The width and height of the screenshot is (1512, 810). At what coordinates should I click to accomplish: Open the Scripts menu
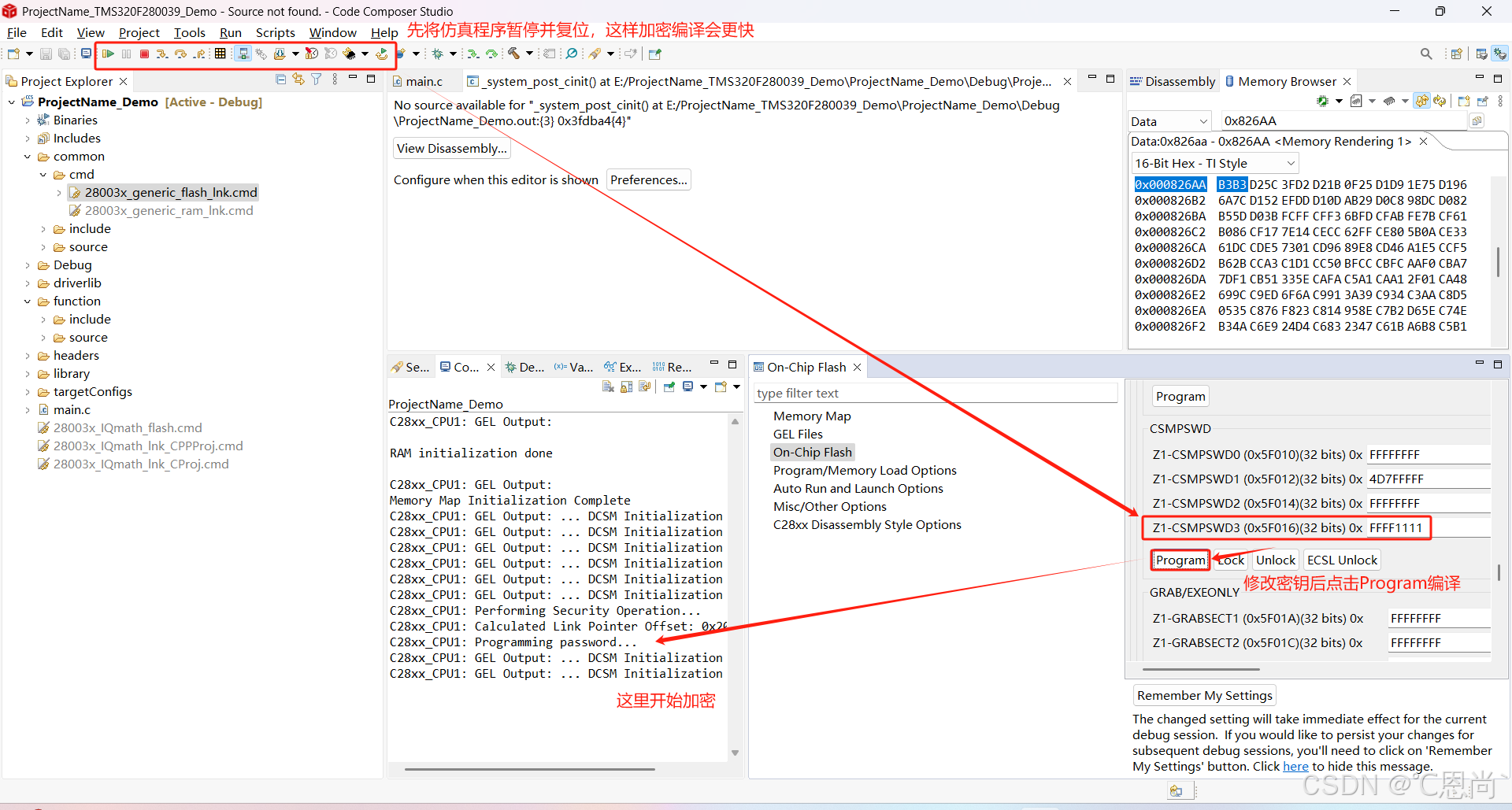[276, 32]
